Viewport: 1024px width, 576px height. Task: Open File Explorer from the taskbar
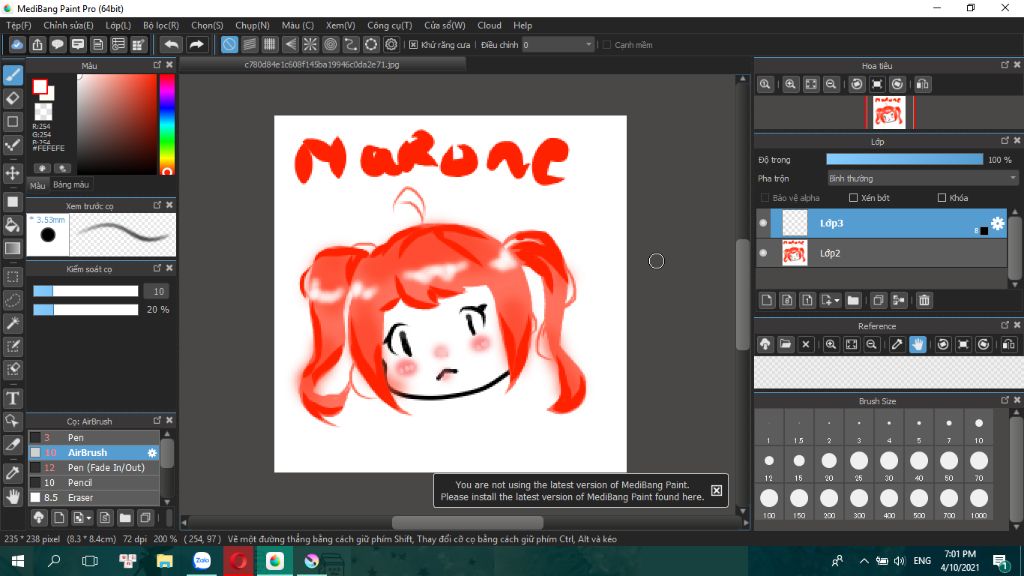pos(165,561)
